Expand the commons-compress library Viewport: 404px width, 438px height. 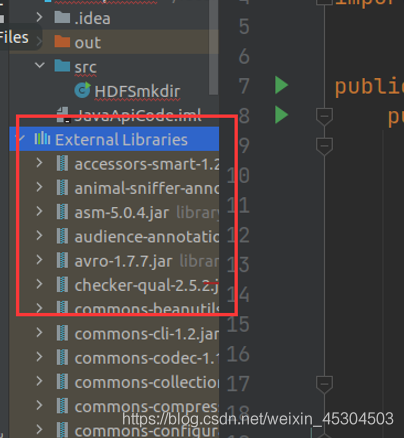click(39, 405)
